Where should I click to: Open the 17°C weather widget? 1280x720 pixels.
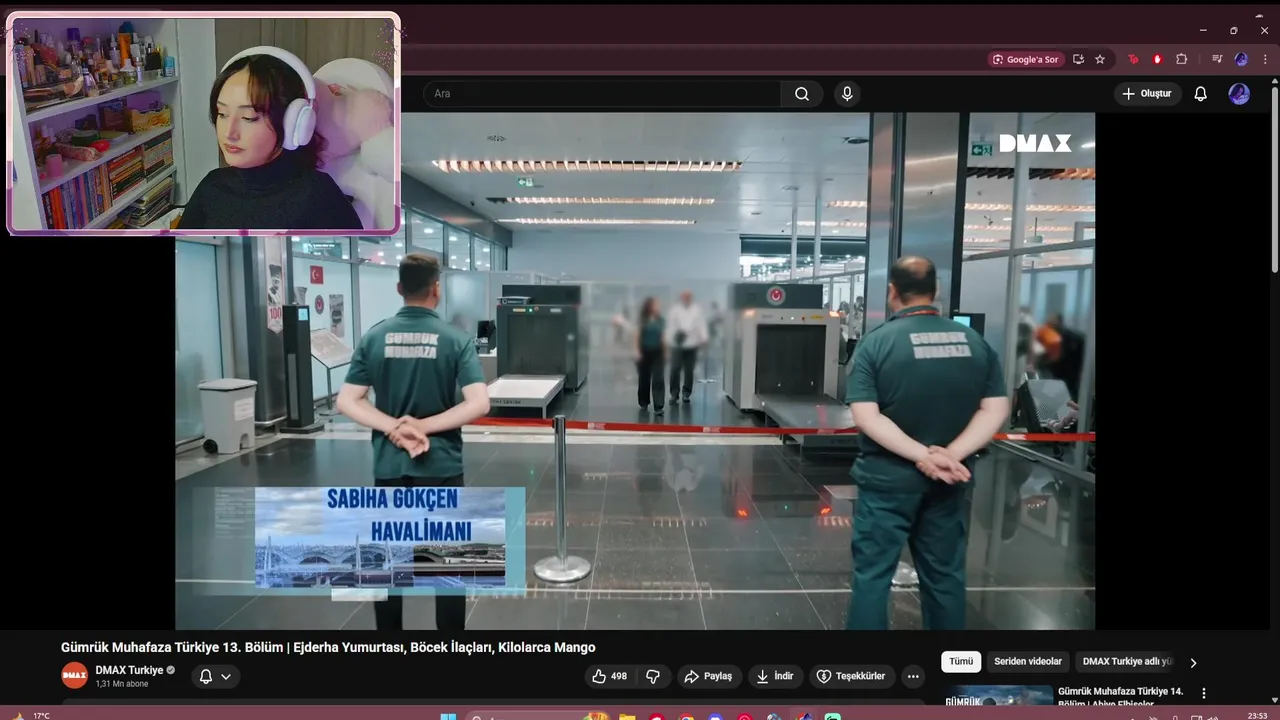tap(32, 715)
